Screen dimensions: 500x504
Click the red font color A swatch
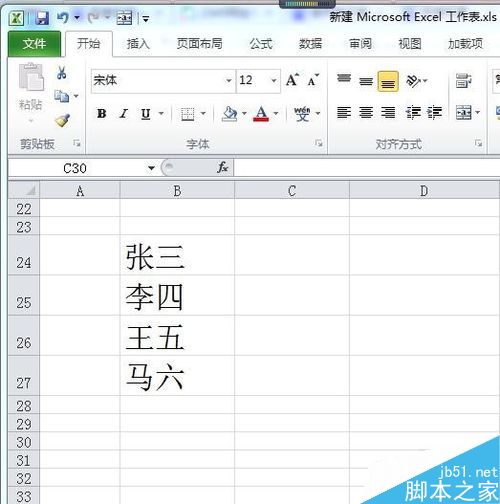point(261,114)
